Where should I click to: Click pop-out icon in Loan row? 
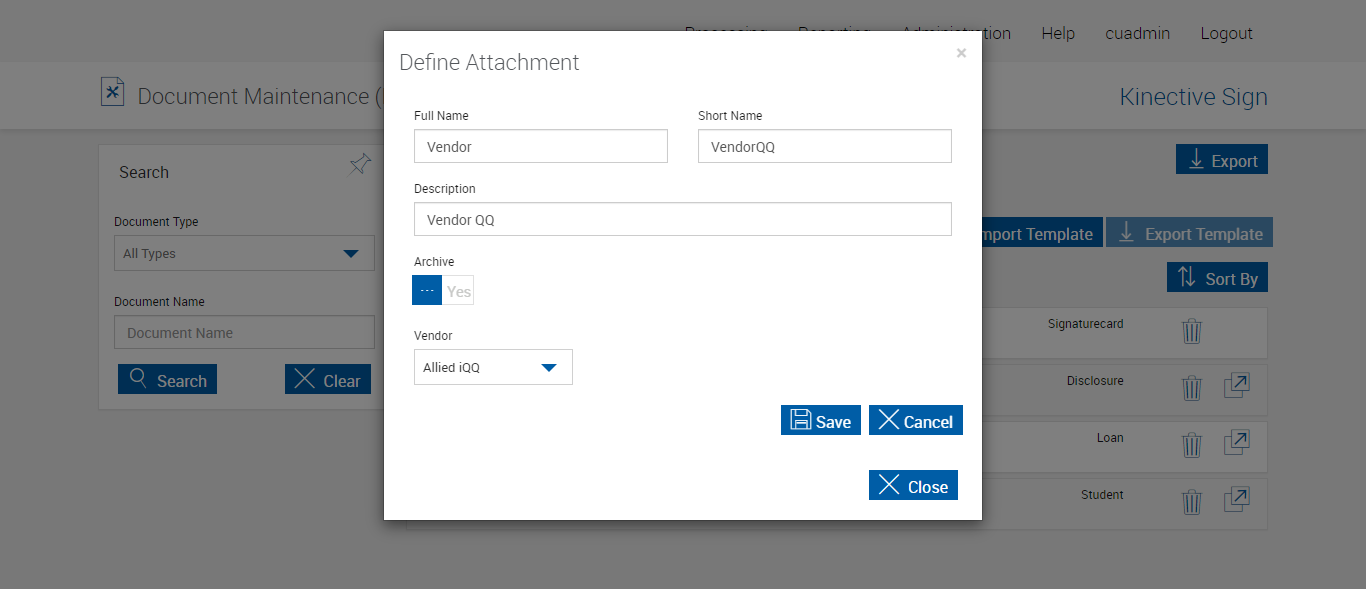(x=1237, y=443)
